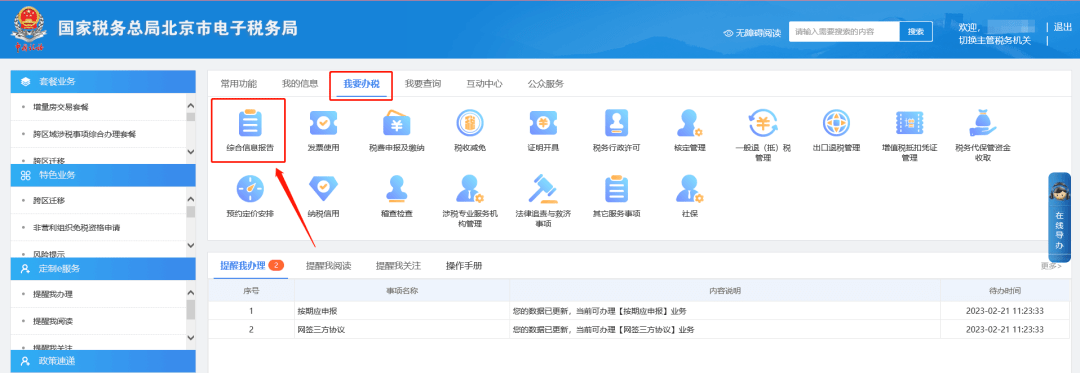Click the 待办时间 column header

click(x=1004, y=291)
